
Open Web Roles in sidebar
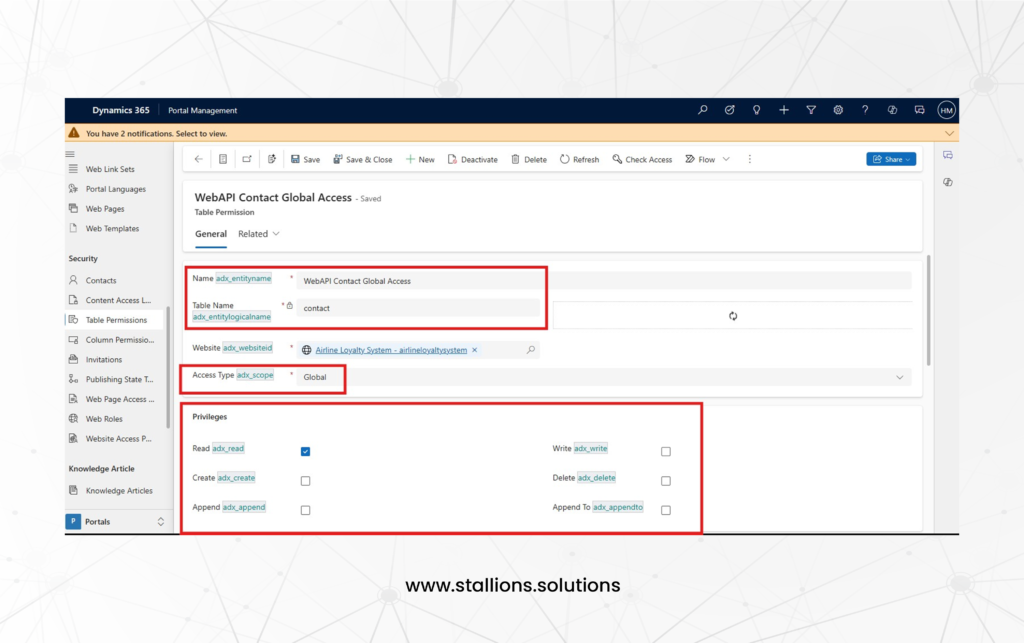point(104,419)
